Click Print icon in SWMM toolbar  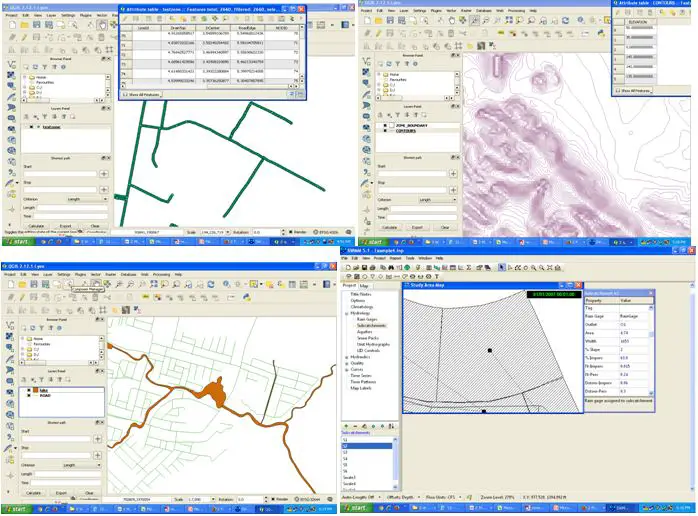point(373,268)
